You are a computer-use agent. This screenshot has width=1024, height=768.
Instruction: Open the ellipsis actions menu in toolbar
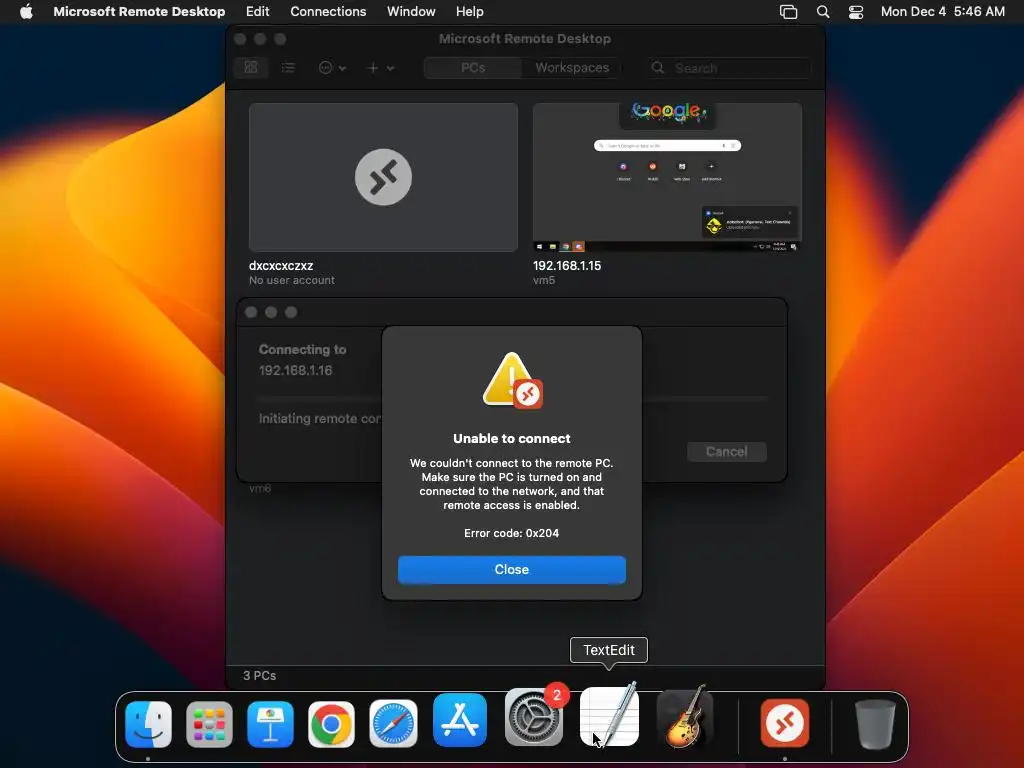click(x=332, y=67)
